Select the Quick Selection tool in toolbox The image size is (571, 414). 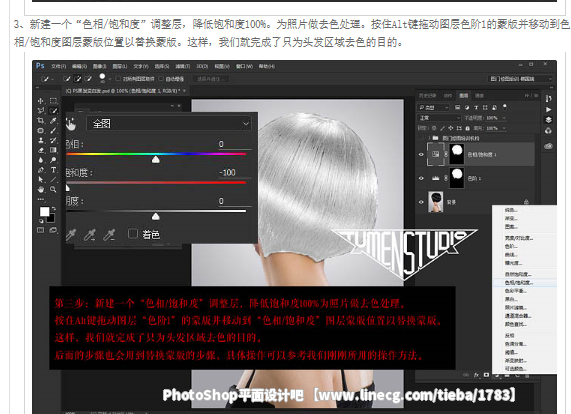[x=54, y=111]
